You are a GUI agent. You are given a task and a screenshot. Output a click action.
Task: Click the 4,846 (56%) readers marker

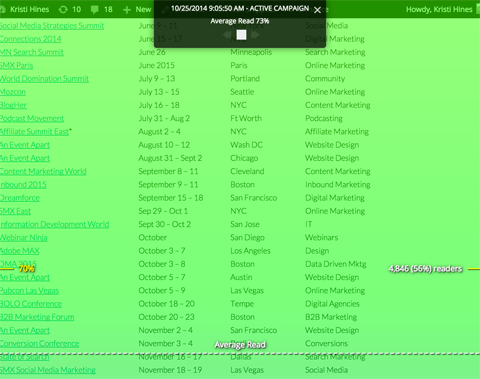click(x=426, y=269)
